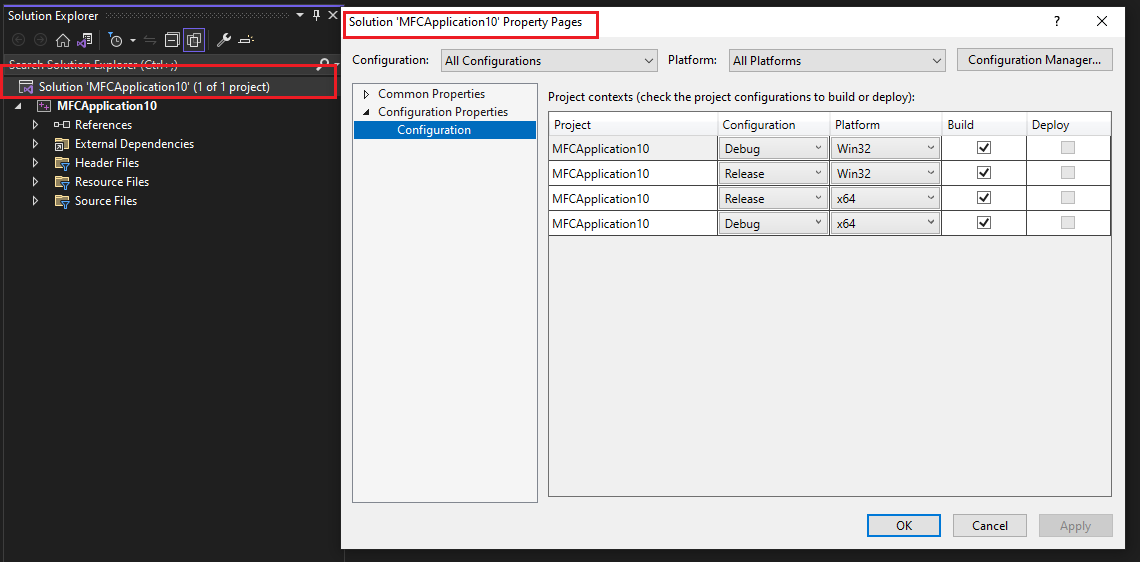The width and height of the screenshot is (1140, 562).
Task: Open Debug configuration dropdown in x64 row
Action: [773, 223]
